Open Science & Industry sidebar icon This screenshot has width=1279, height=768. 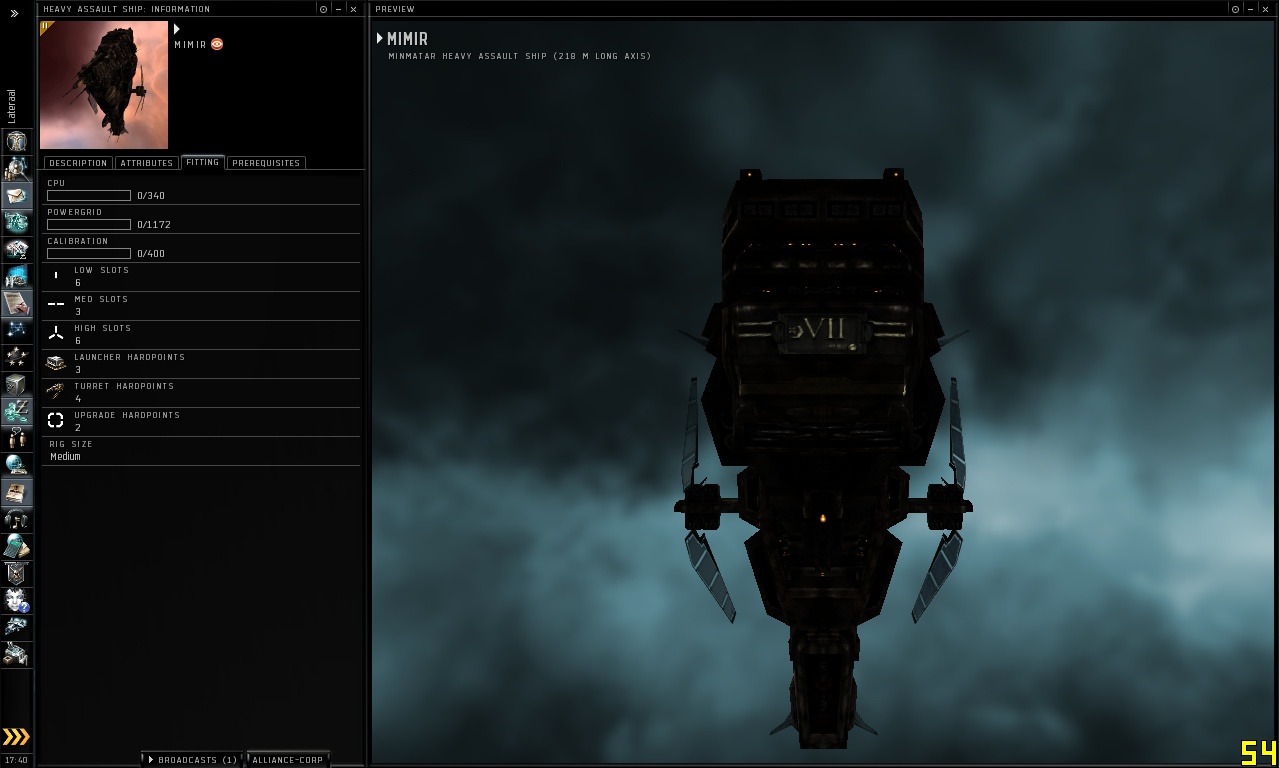click(16, 276)
